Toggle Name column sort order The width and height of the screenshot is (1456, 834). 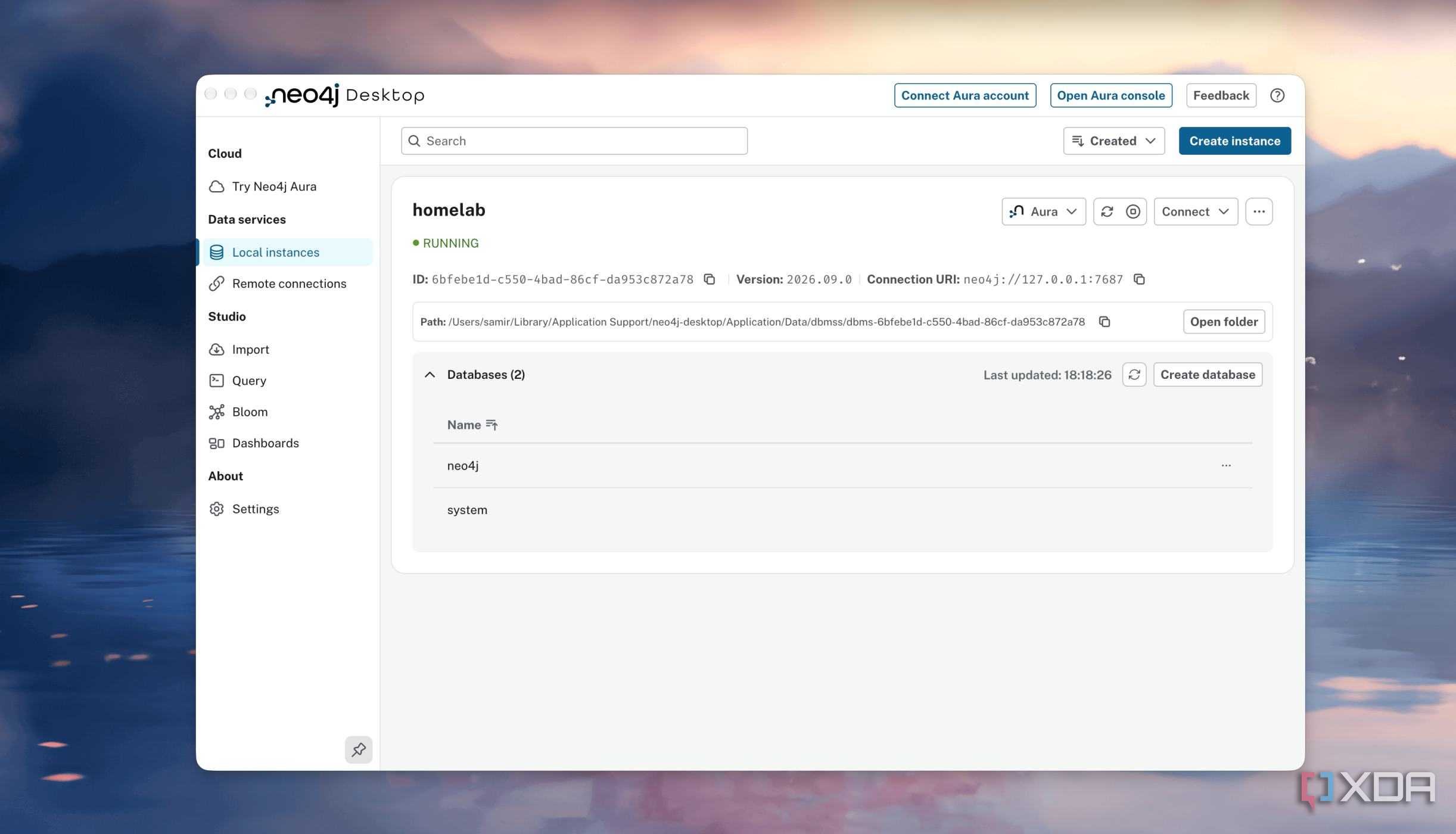point(491,425)
